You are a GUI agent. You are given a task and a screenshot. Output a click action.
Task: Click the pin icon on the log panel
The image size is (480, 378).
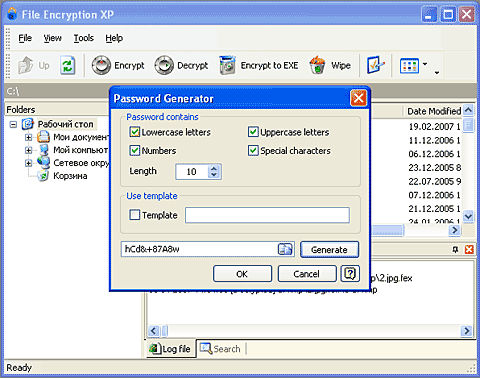[455, 249]
